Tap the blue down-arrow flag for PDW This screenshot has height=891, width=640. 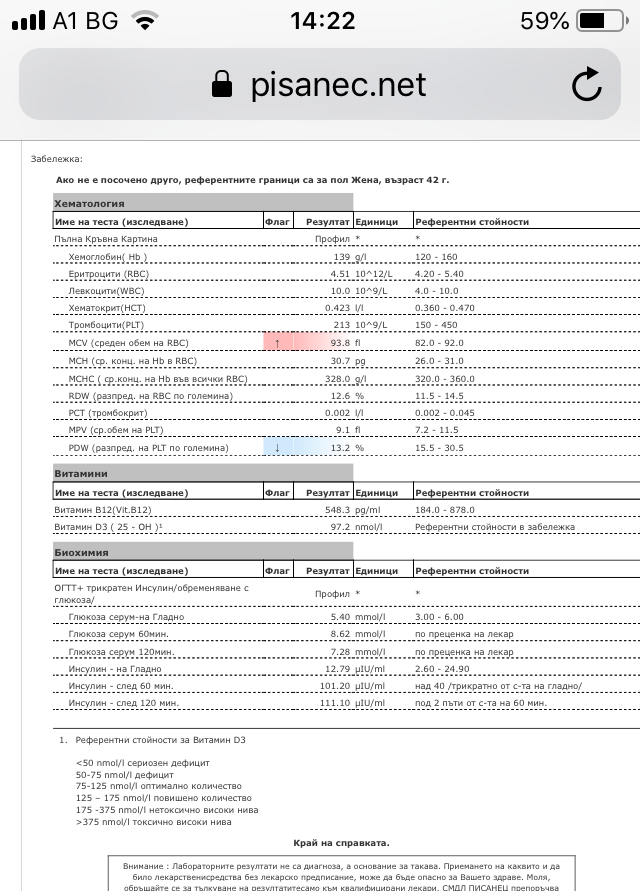pos(277,449)
